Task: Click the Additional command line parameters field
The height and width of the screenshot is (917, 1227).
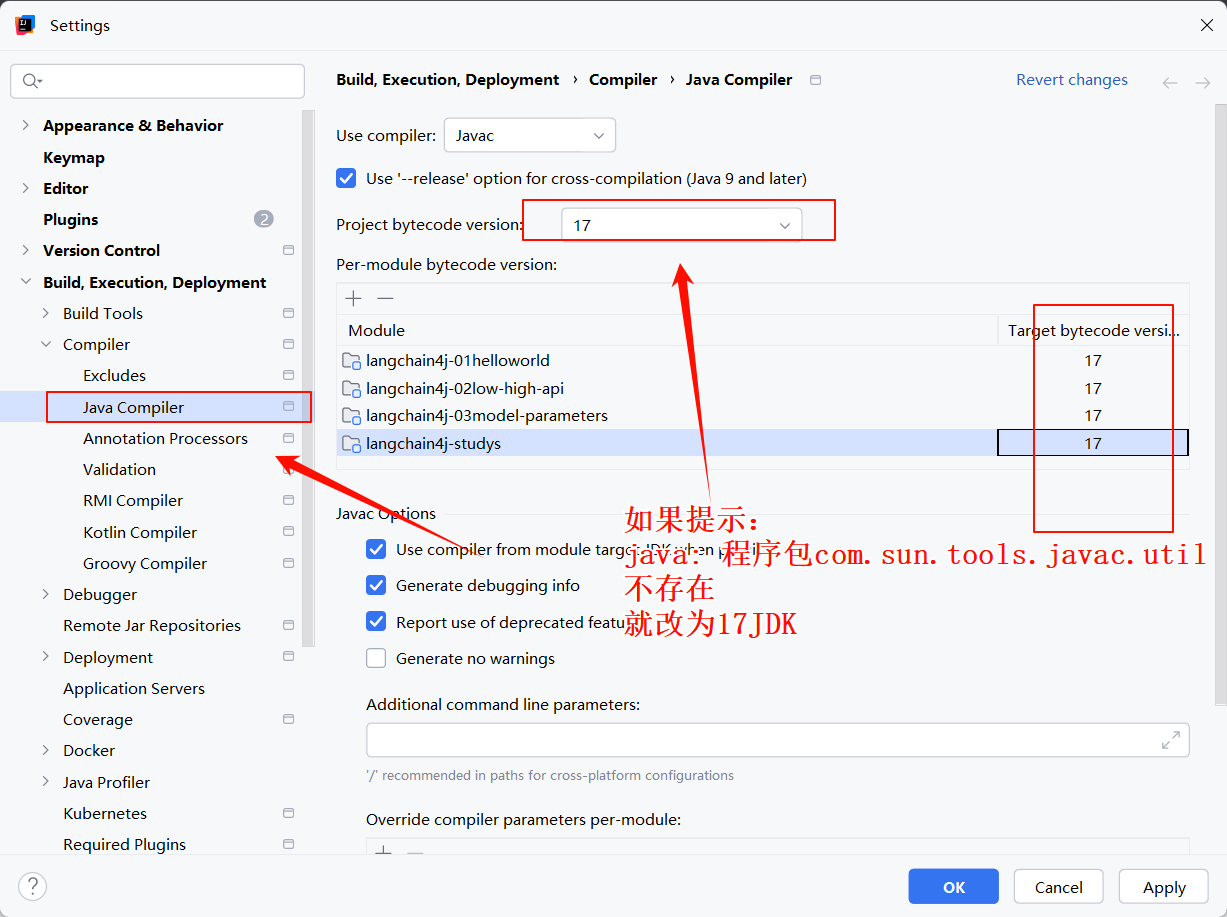Action: pyautogui.click(x=760, y=740)
